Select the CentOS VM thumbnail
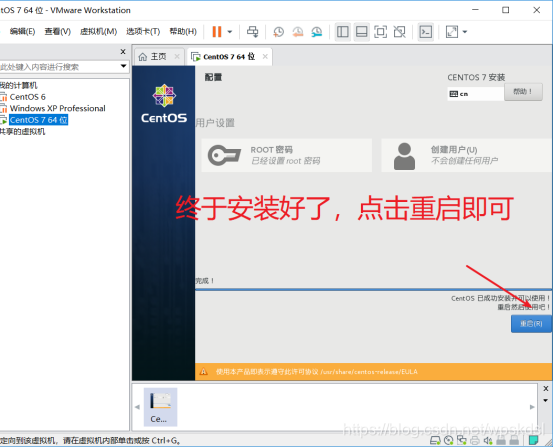This screenshot has height=448, width=554. 160,407
